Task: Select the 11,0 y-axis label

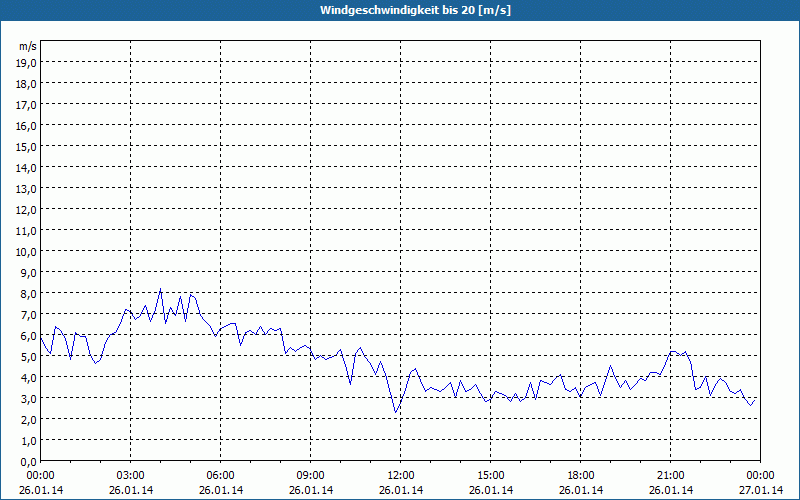Action: (27, 231)
